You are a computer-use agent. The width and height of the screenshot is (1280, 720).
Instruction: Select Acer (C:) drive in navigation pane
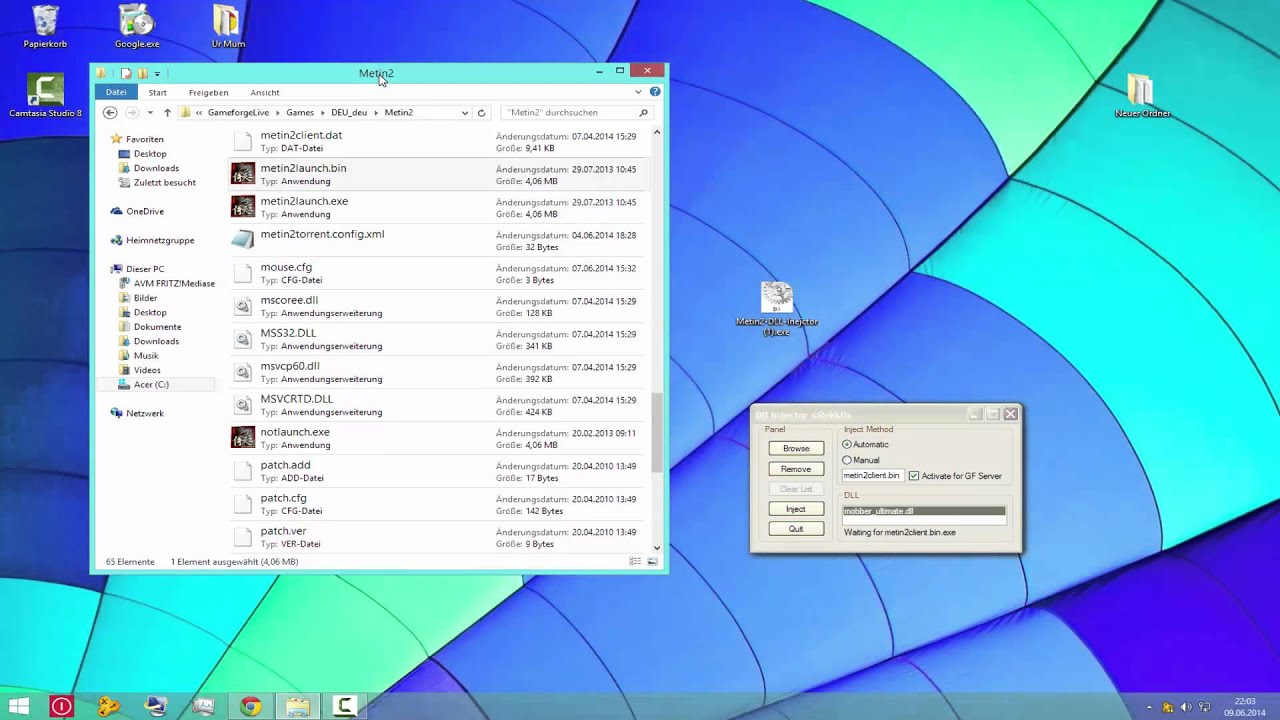pyautogui.click(x=151, y=384)
